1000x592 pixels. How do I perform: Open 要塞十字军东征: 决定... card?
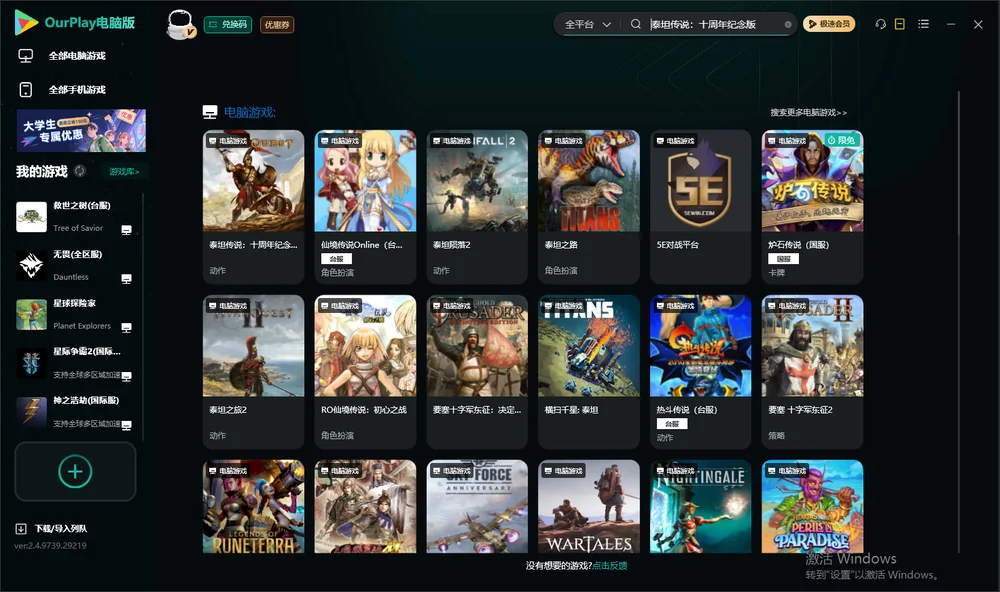point(477,371)
